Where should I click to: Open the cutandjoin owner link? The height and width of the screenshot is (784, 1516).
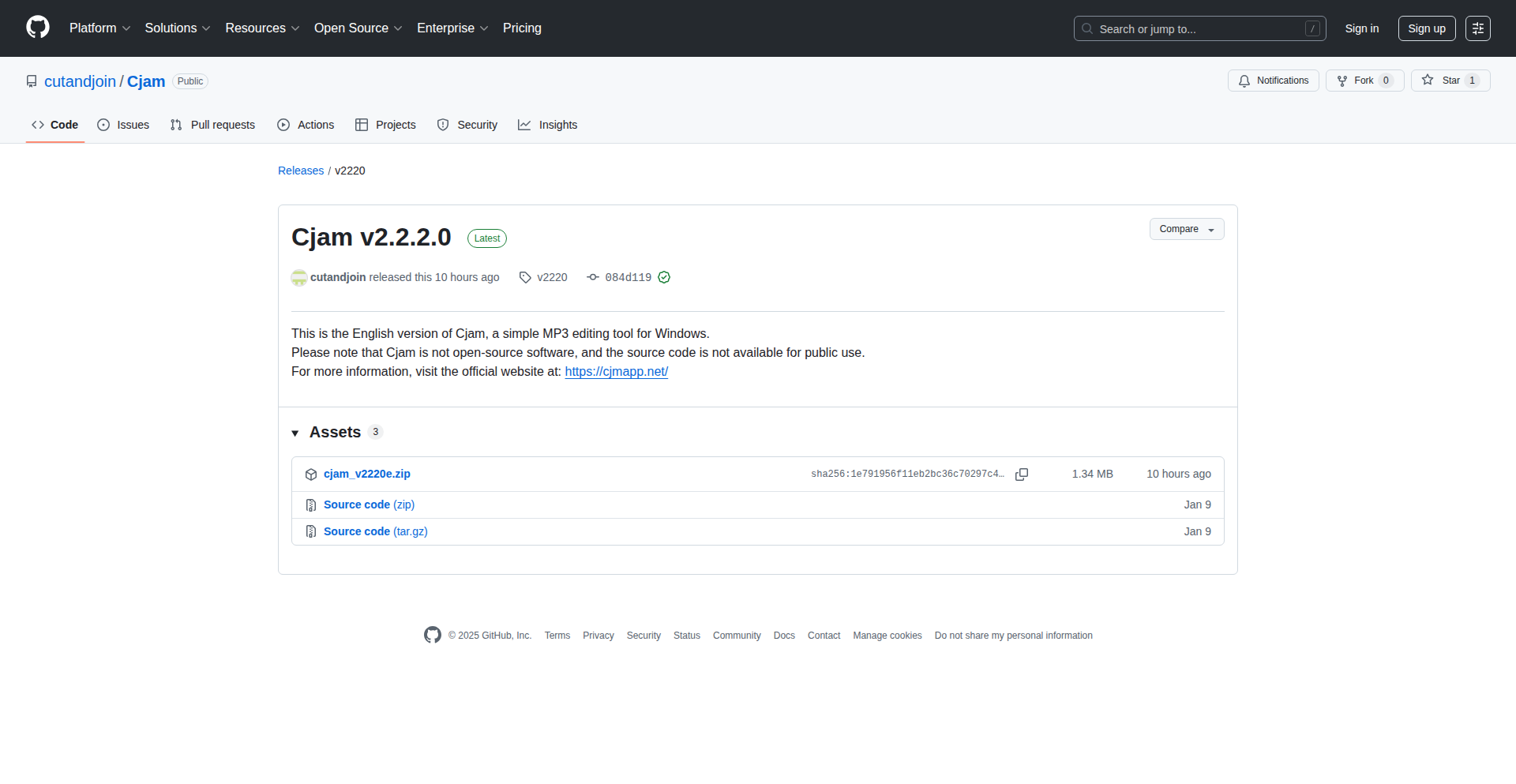[x=80, y=81]
